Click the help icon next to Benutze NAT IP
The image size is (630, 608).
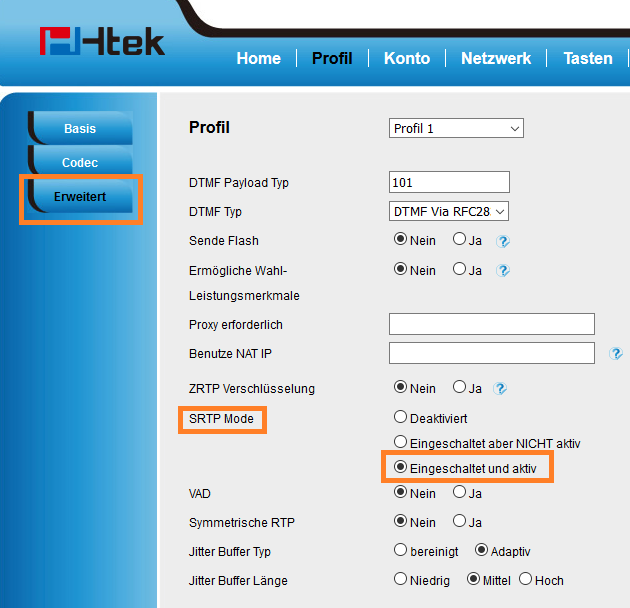click(616, 354)
